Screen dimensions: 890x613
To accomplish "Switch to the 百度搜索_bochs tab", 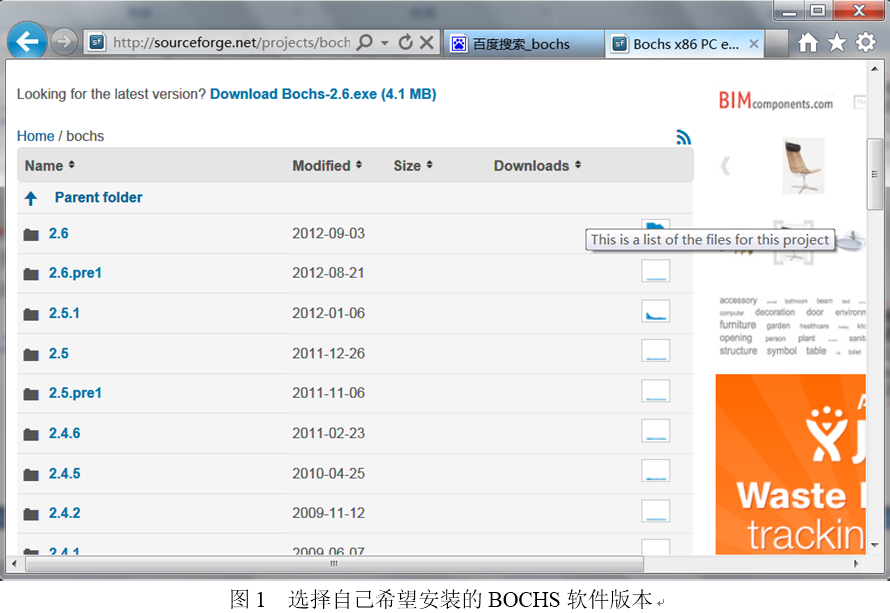I will click(x=523, y=44).
